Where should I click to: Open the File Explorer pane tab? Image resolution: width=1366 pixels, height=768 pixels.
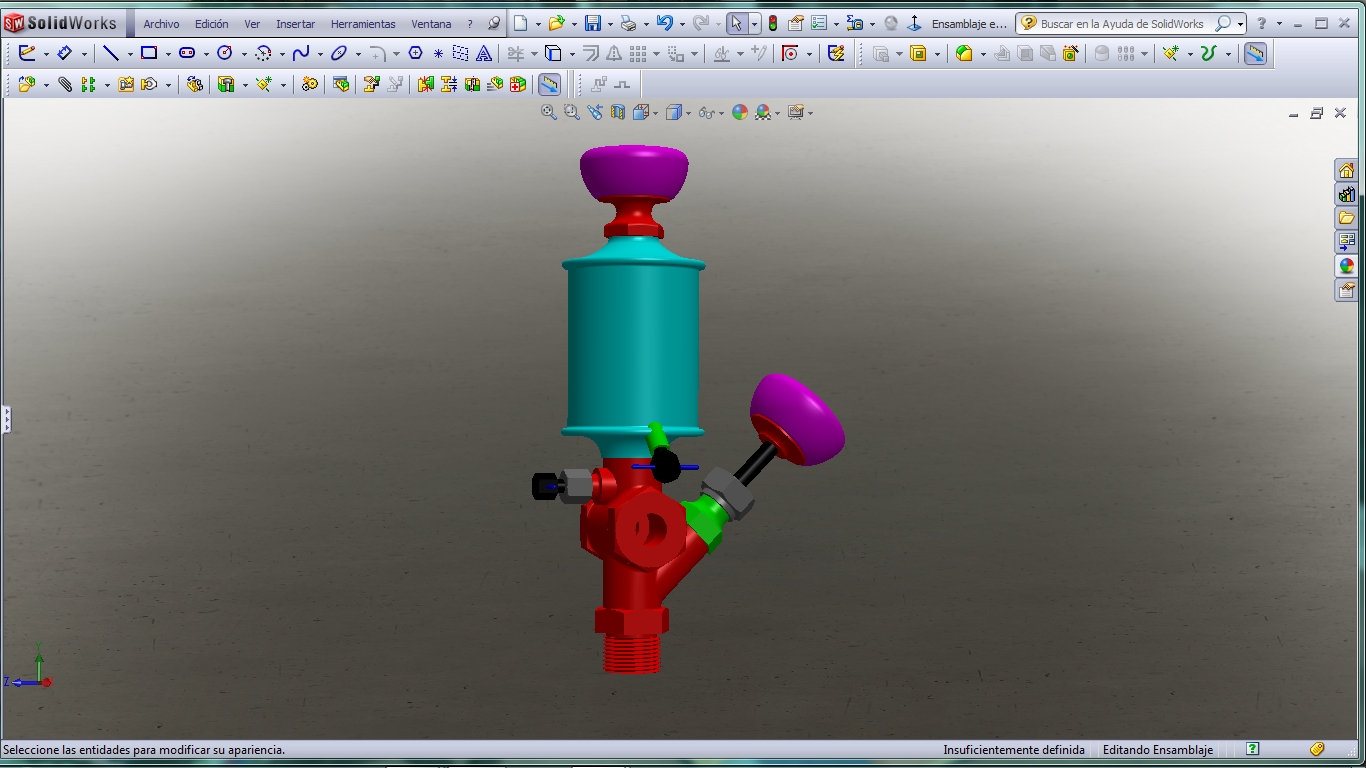pos(1347,218)
